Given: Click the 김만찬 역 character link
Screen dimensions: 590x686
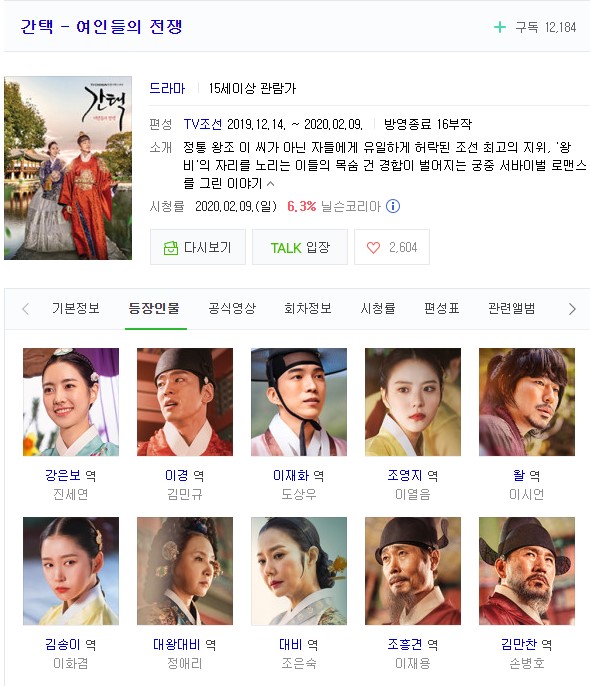Looking at the screenshot, I should tap(527, 644).
